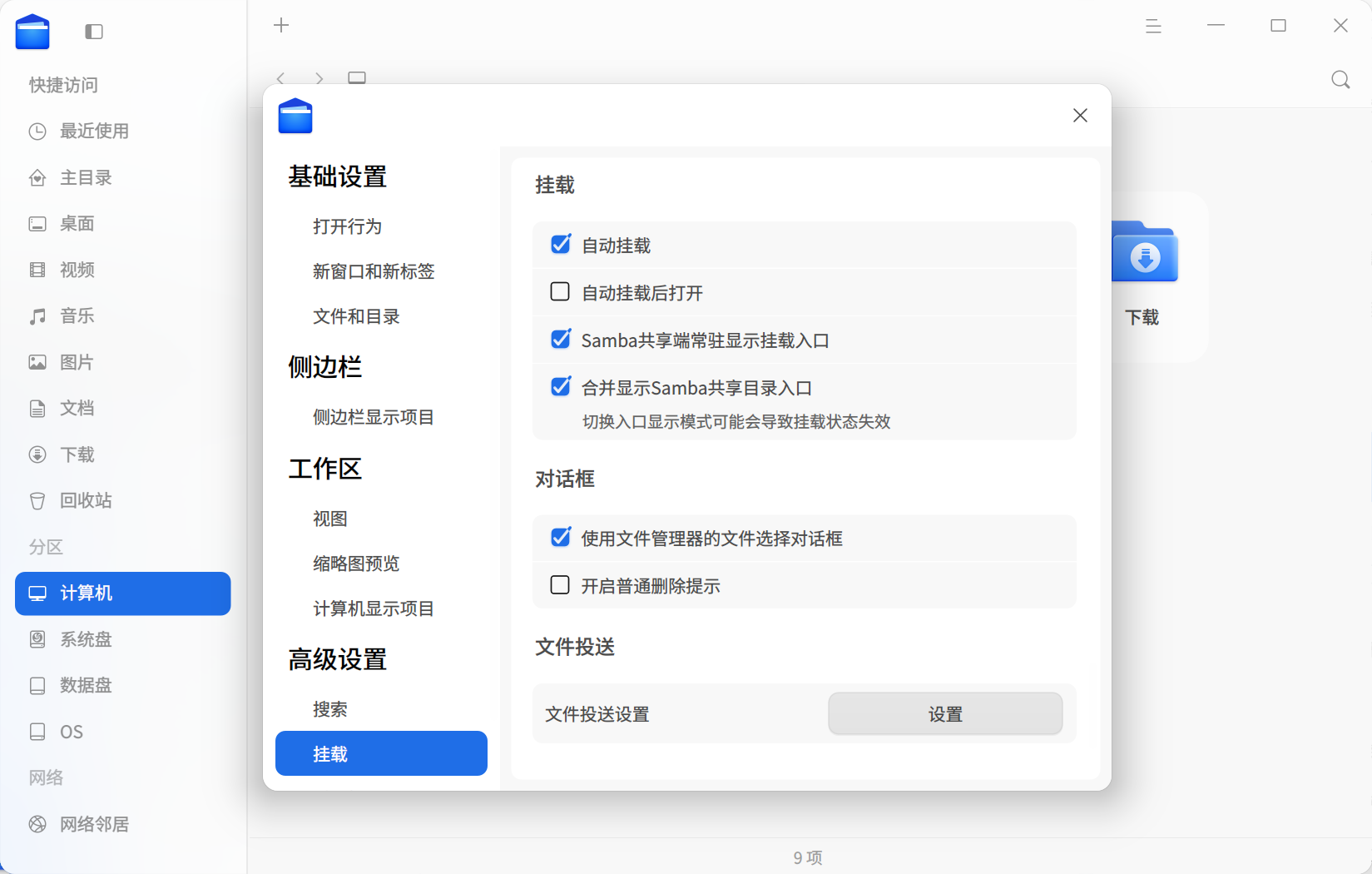The image size is (1372, 874).
Task: Open 回收站 in sidebar
Action: click(122, 500)
